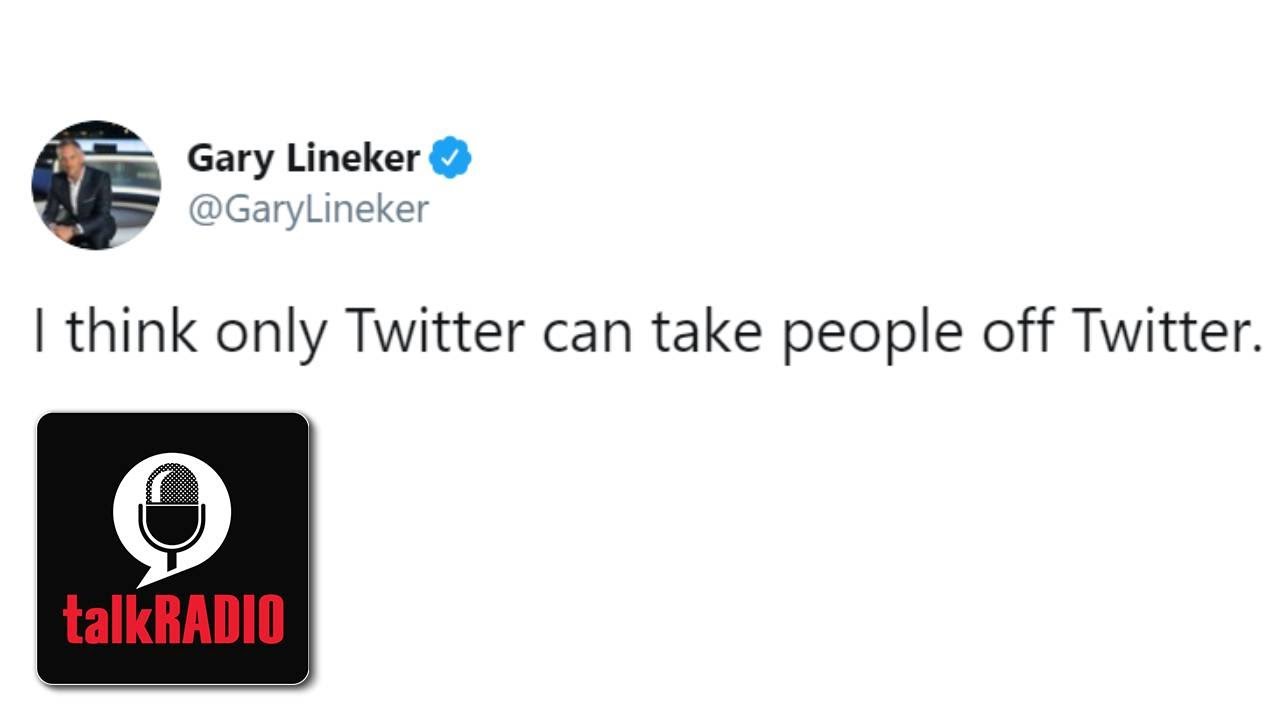
Task: Click the letter "I" starting the tweet
Action: point(40,332)
